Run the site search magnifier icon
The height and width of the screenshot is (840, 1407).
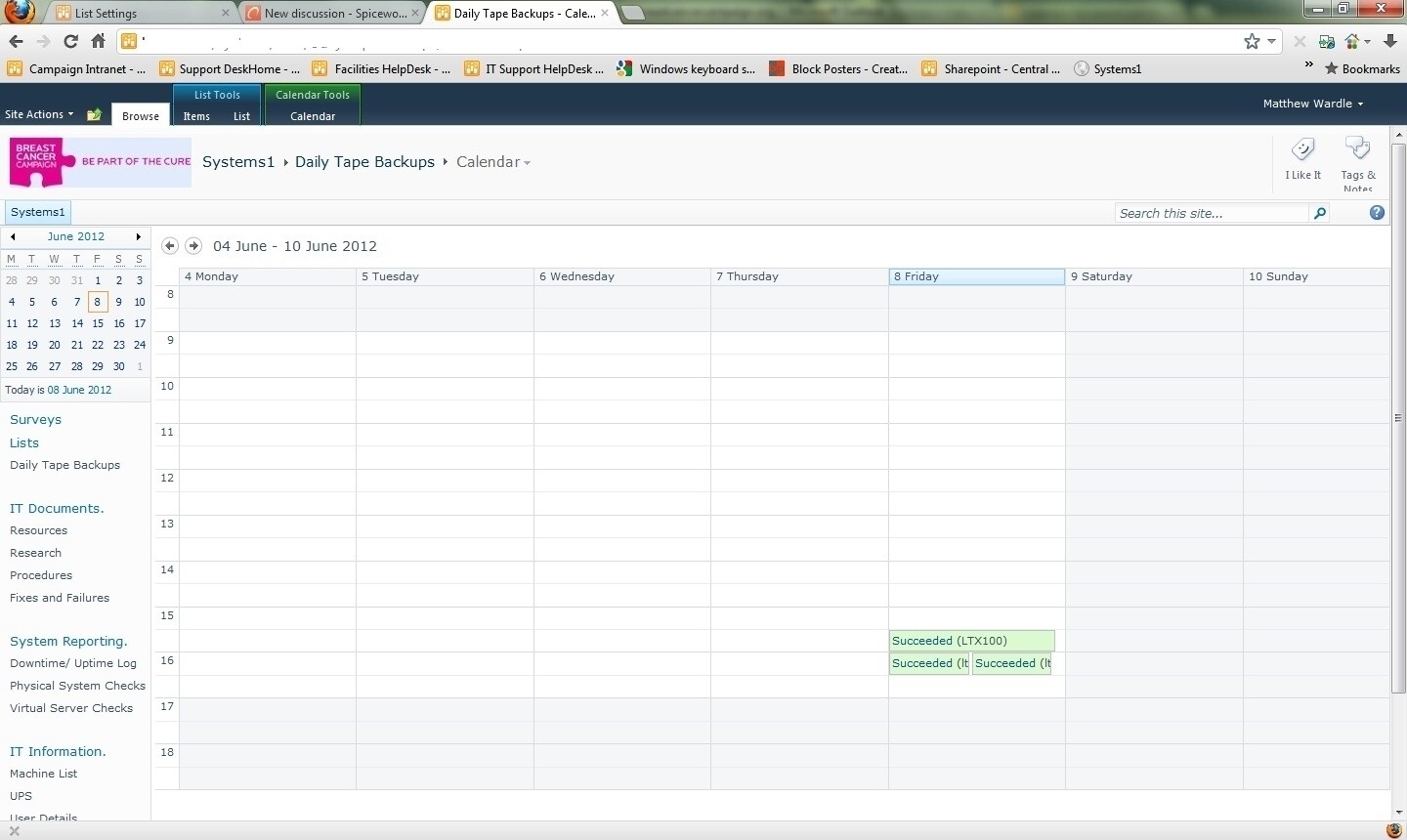[1319, 212]
